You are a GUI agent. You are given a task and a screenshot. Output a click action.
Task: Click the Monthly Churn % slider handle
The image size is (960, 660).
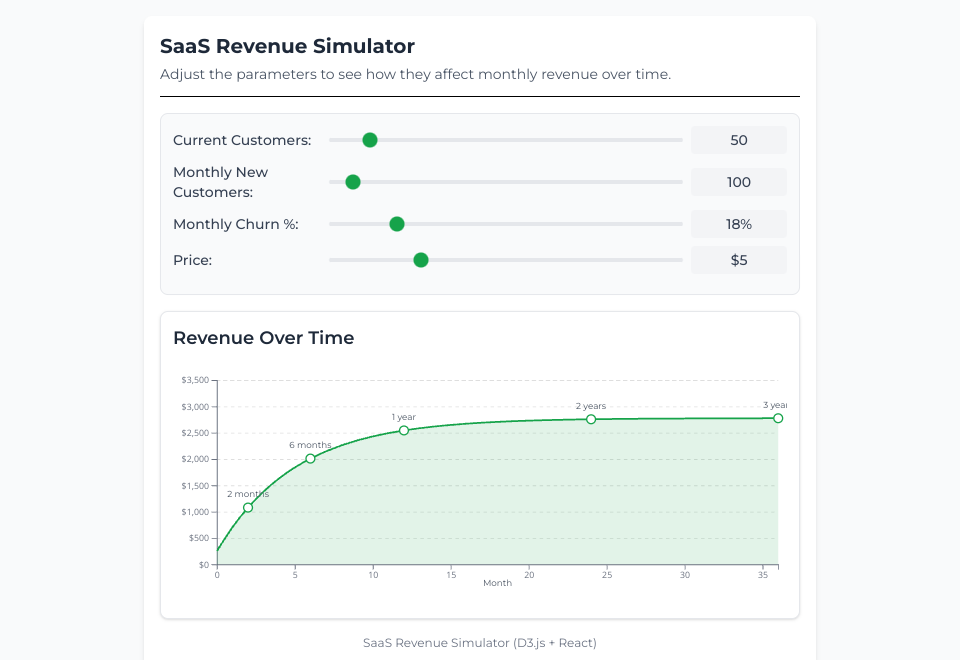coord(396,224)
